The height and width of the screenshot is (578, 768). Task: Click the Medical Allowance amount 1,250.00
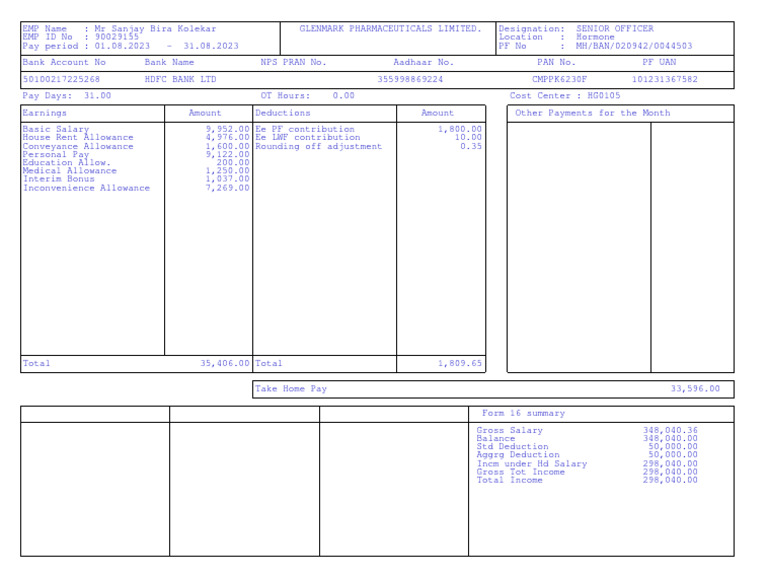[x=228, y=171]
